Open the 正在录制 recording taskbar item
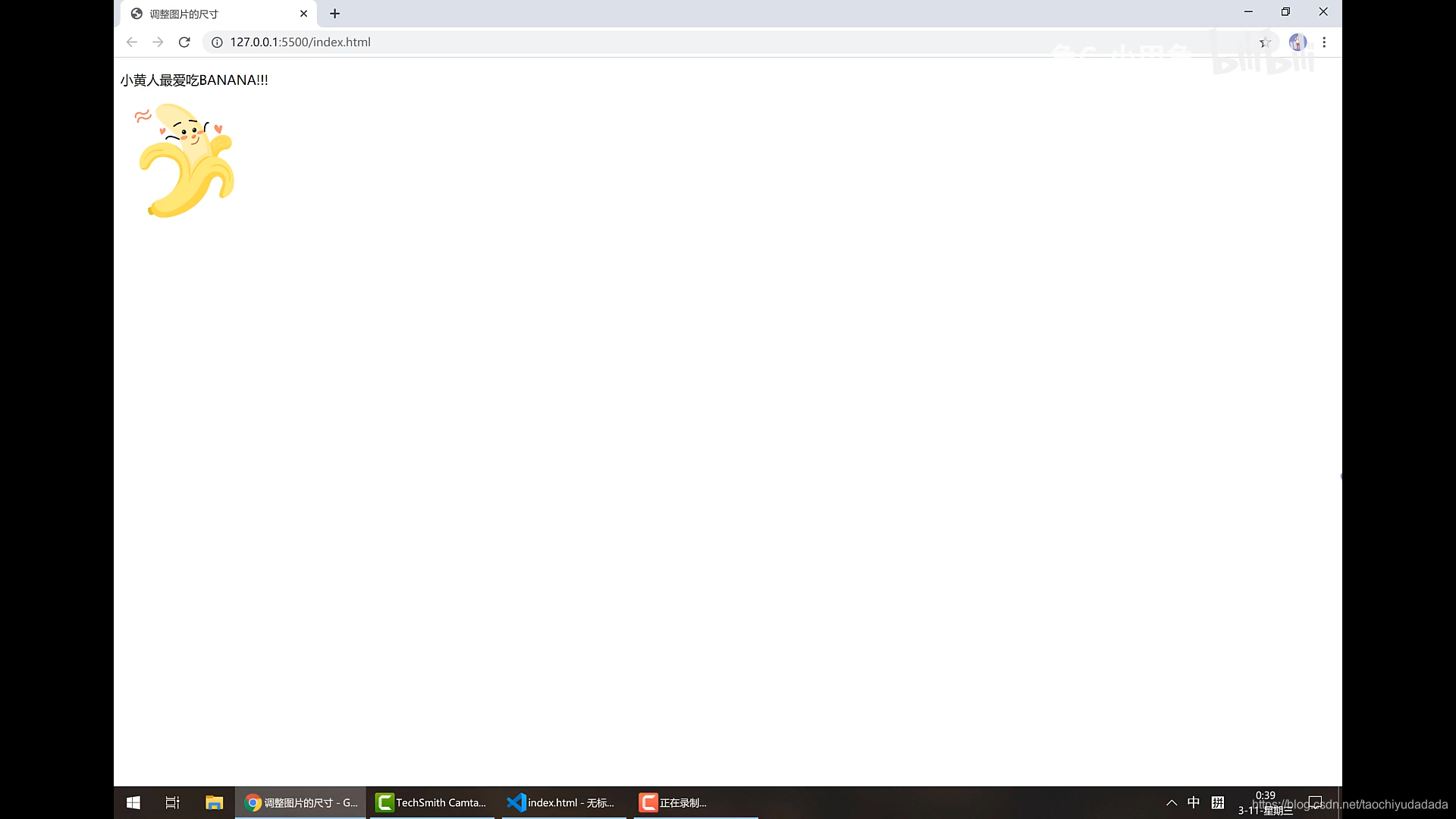This screenshot has height=819, width=1456. 673,802
